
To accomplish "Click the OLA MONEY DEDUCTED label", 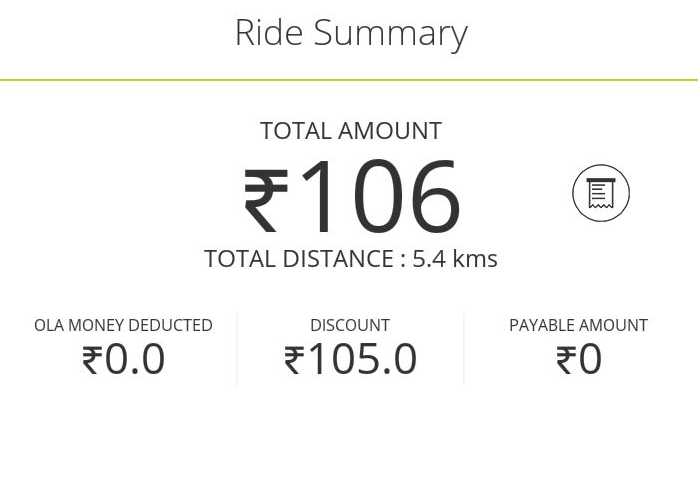I will pos(123,325).
